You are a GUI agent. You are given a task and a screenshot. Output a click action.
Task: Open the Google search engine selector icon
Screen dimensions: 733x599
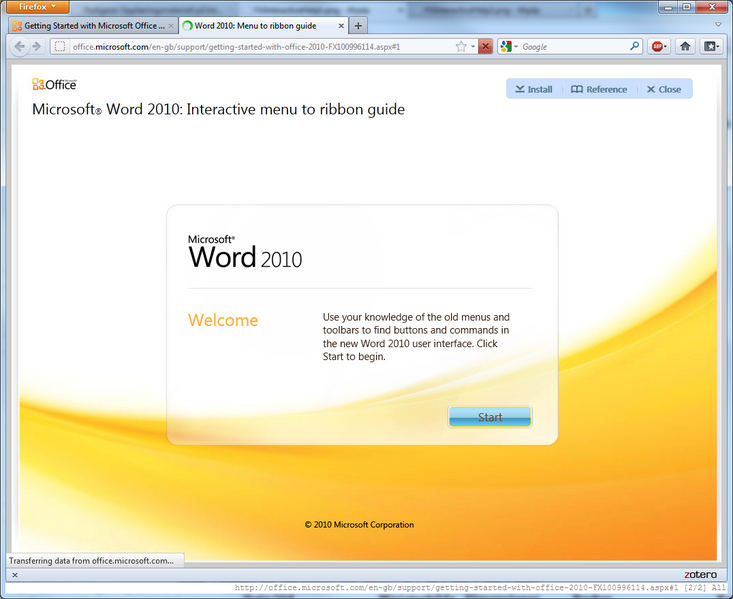[506, 46]
